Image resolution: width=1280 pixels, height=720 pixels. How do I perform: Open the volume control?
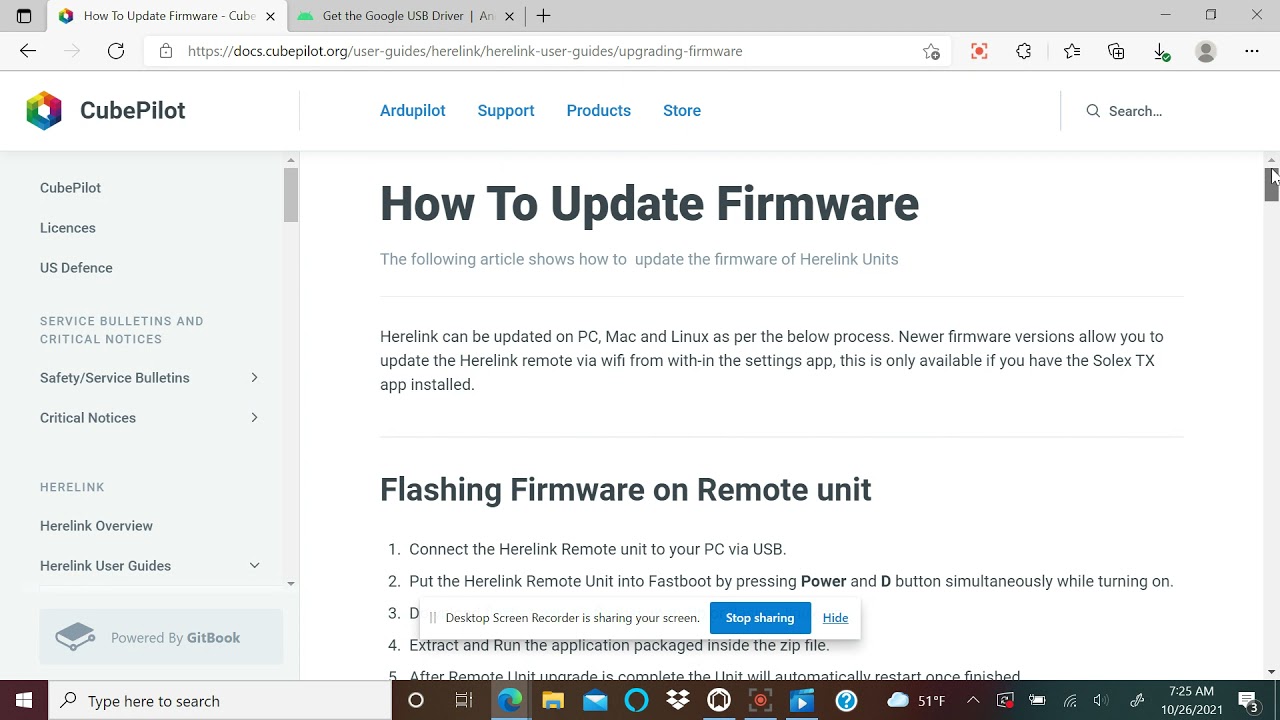[x=1101, y=701]
